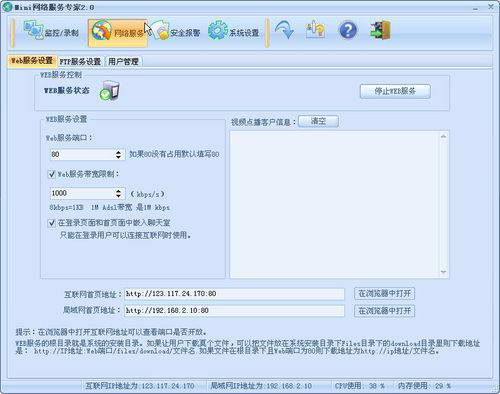Image resolution: width=500 pixels, height=394 pixels.
Task: Switch to the Web服务设置 tab
Action: 32,61
